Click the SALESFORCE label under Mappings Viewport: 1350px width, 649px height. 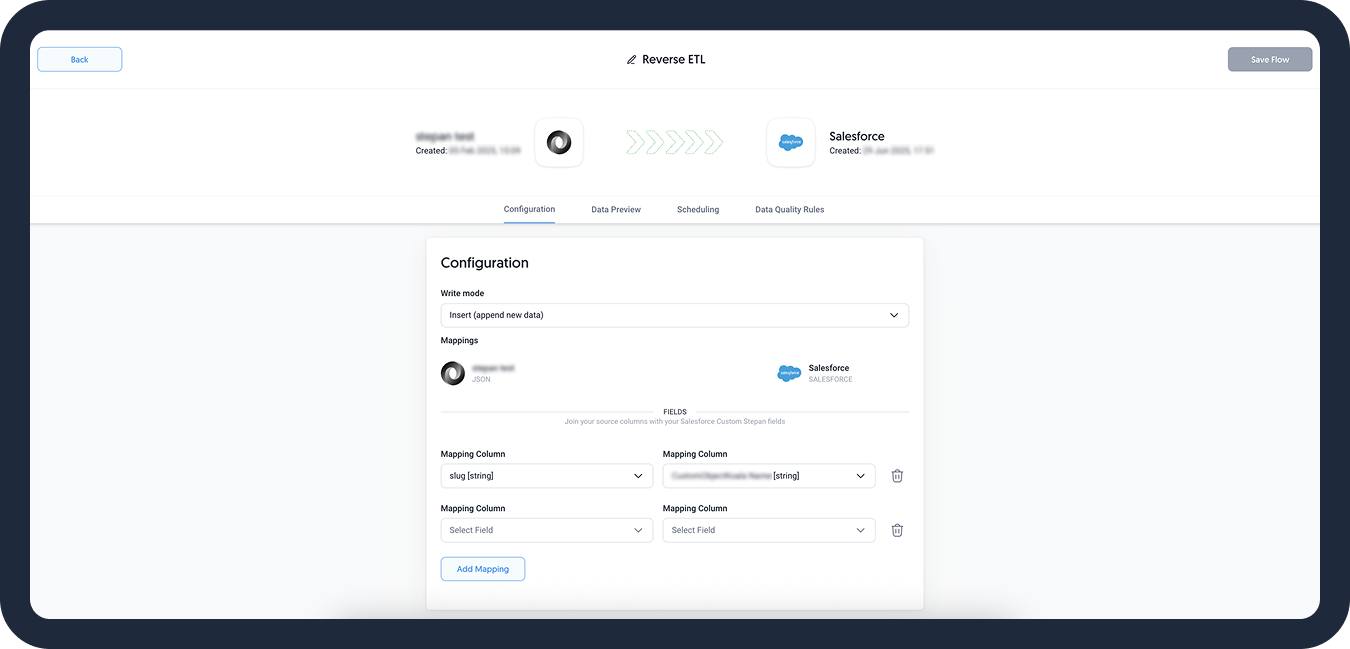[831, 380]
